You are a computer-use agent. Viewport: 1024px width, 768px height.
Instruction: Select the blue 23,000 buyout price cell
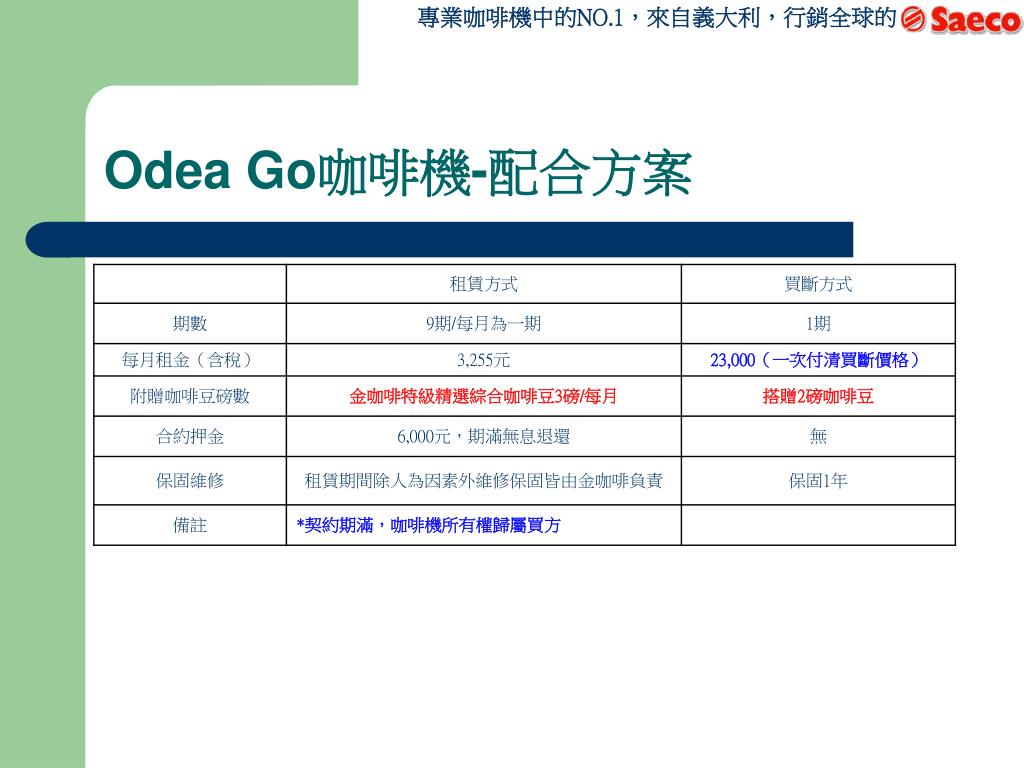click(x=818, y=360)
